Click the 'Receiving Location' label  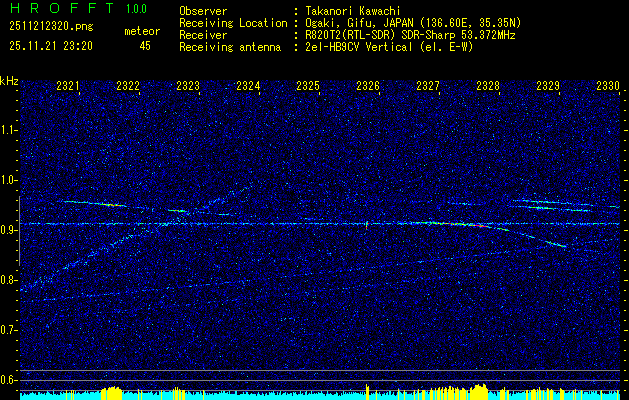(233, 23)
